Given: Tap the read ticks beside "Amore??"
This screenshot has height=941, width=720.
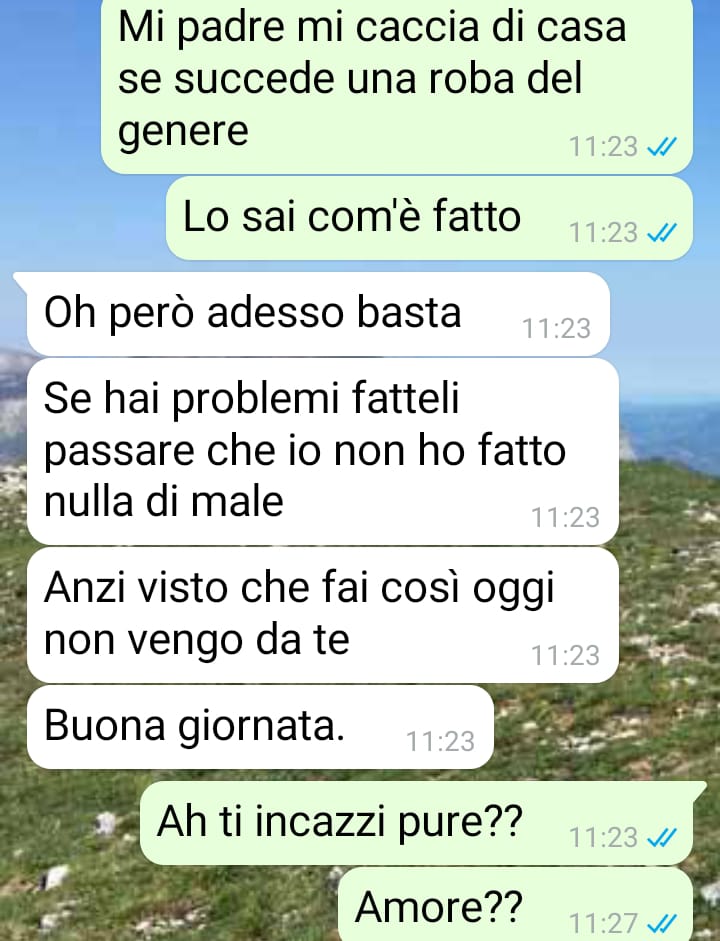Looking at the screenshot, I should tap(662, 922).
